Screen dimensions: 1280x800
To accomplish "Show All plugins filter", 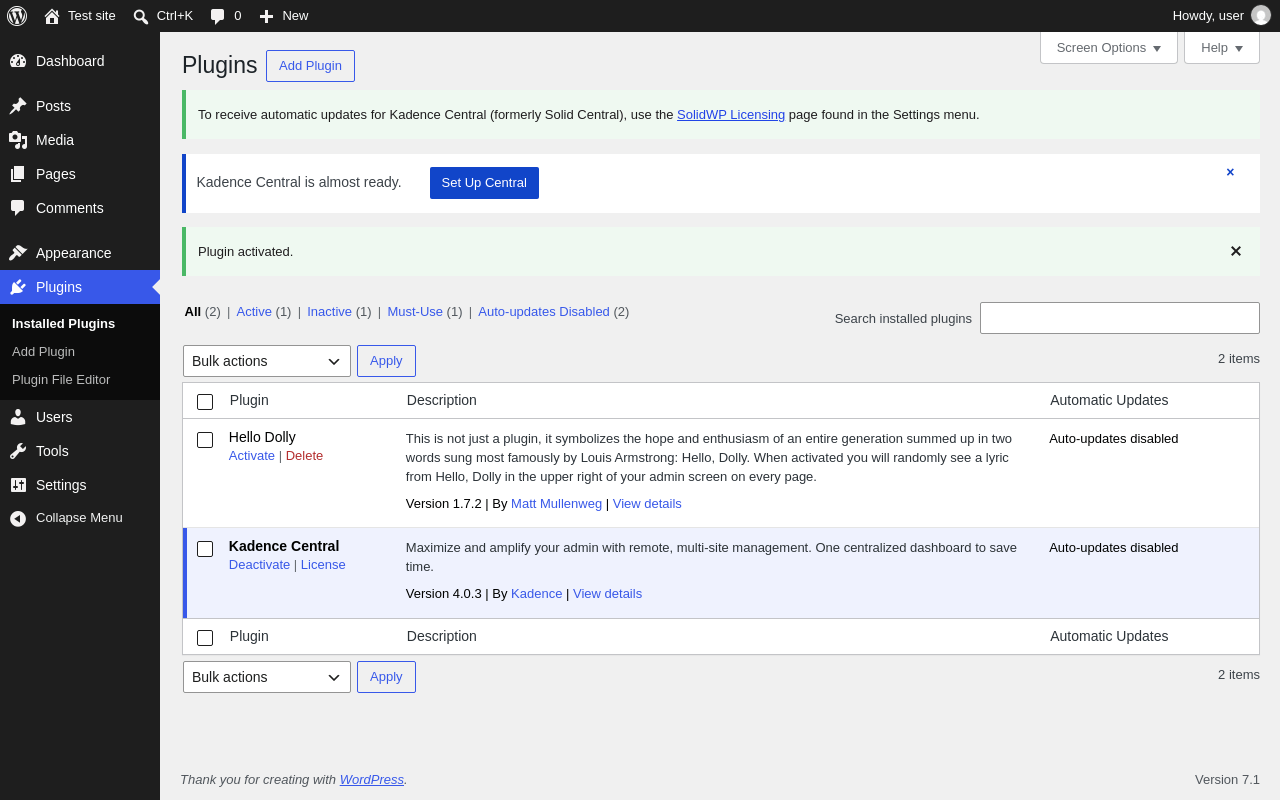I will [193, 312].
